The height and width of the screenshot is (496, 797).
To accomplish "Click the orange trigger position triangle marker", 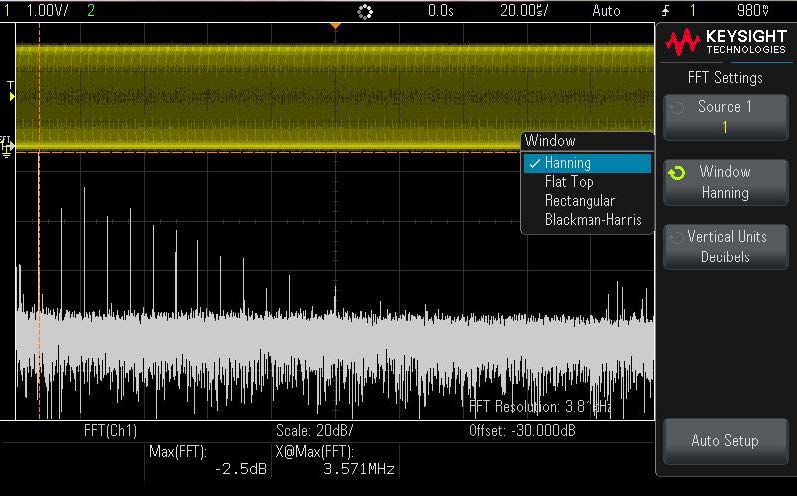I will pyautogui.click(x=335, y=25).
